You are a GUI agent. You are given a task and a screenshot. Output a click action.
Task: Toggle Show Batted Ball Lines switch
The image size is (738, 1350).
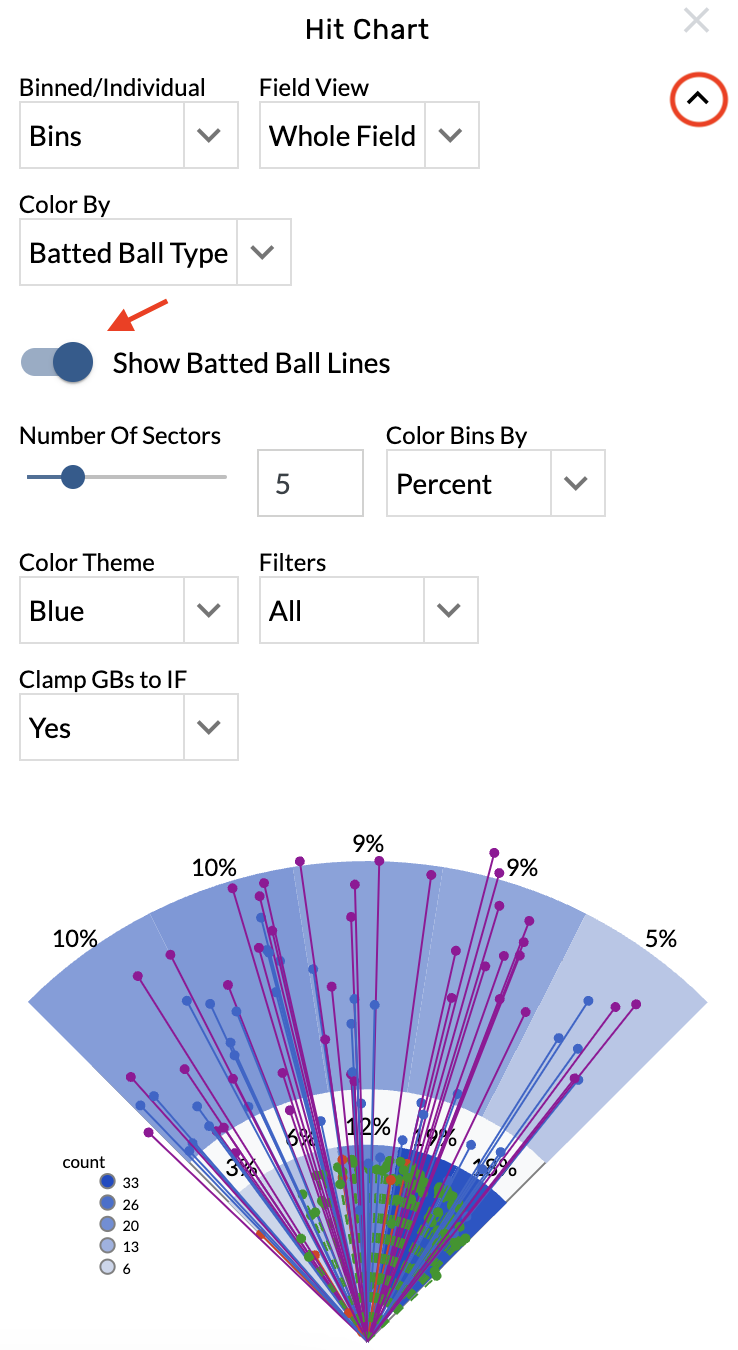(58, 362)
